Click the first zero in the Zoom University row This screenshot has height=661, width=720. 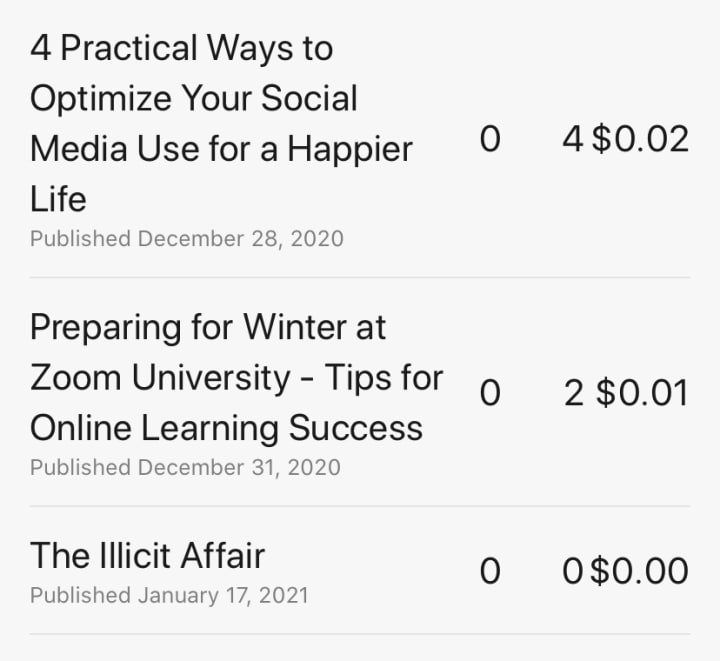click(489, 393)
